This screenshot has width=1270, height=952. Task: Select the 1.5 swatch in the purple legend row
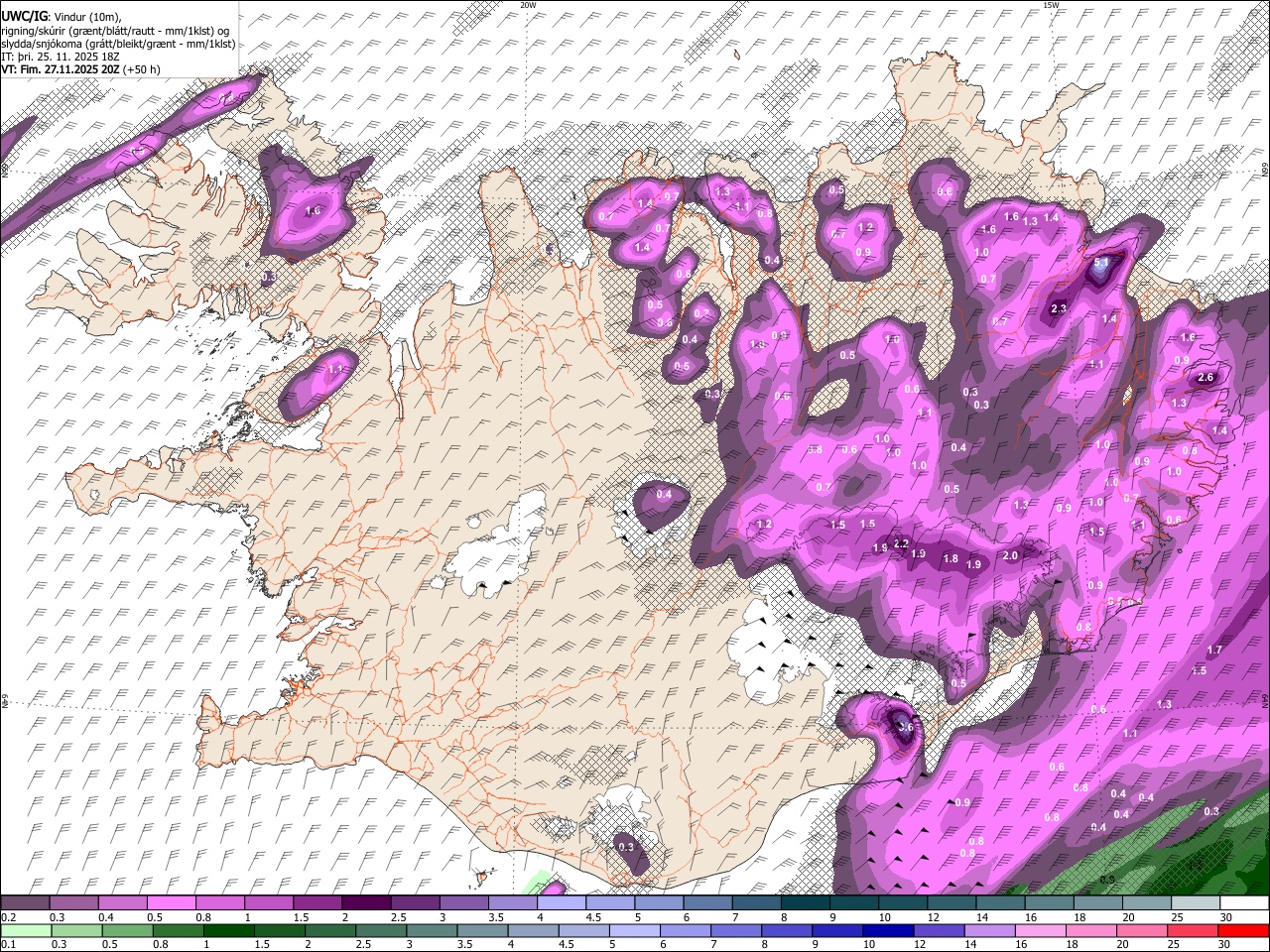coord(317,903)
